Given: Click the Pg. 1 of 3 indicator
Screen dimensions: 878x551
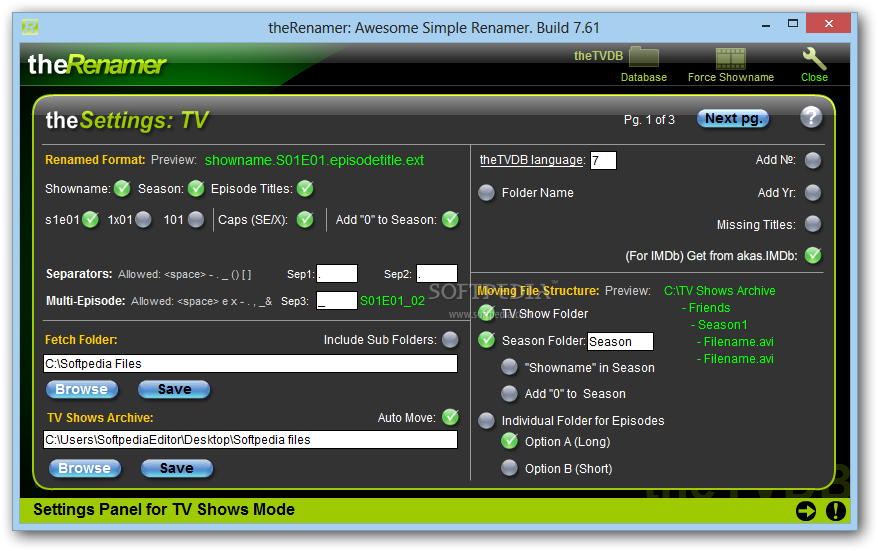Looking at the screenshot, I should tap(649, 120).
